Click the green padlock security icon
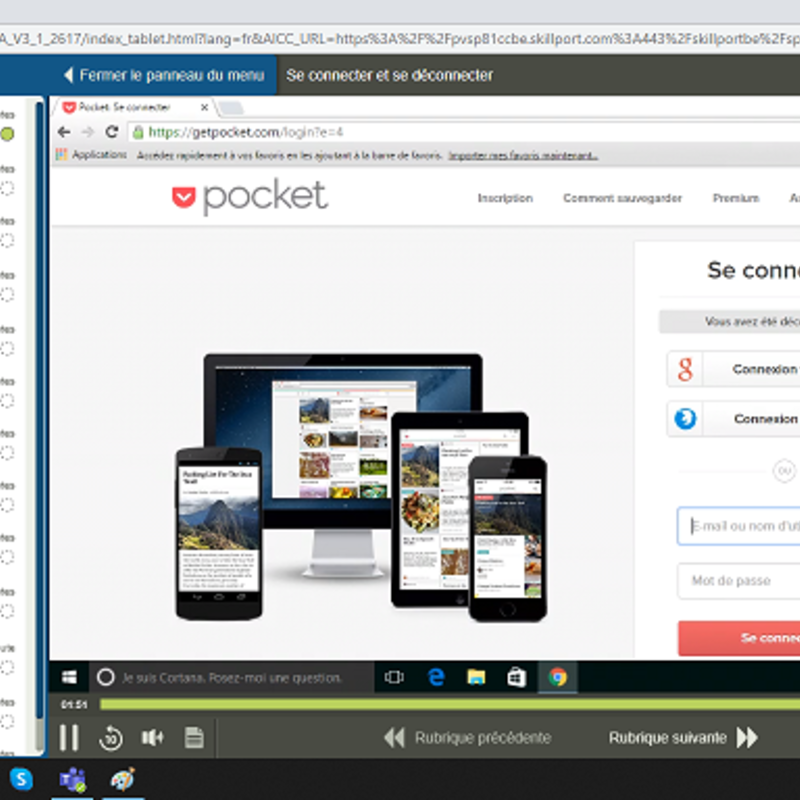The image size is (800, 800). pos(138,133)
